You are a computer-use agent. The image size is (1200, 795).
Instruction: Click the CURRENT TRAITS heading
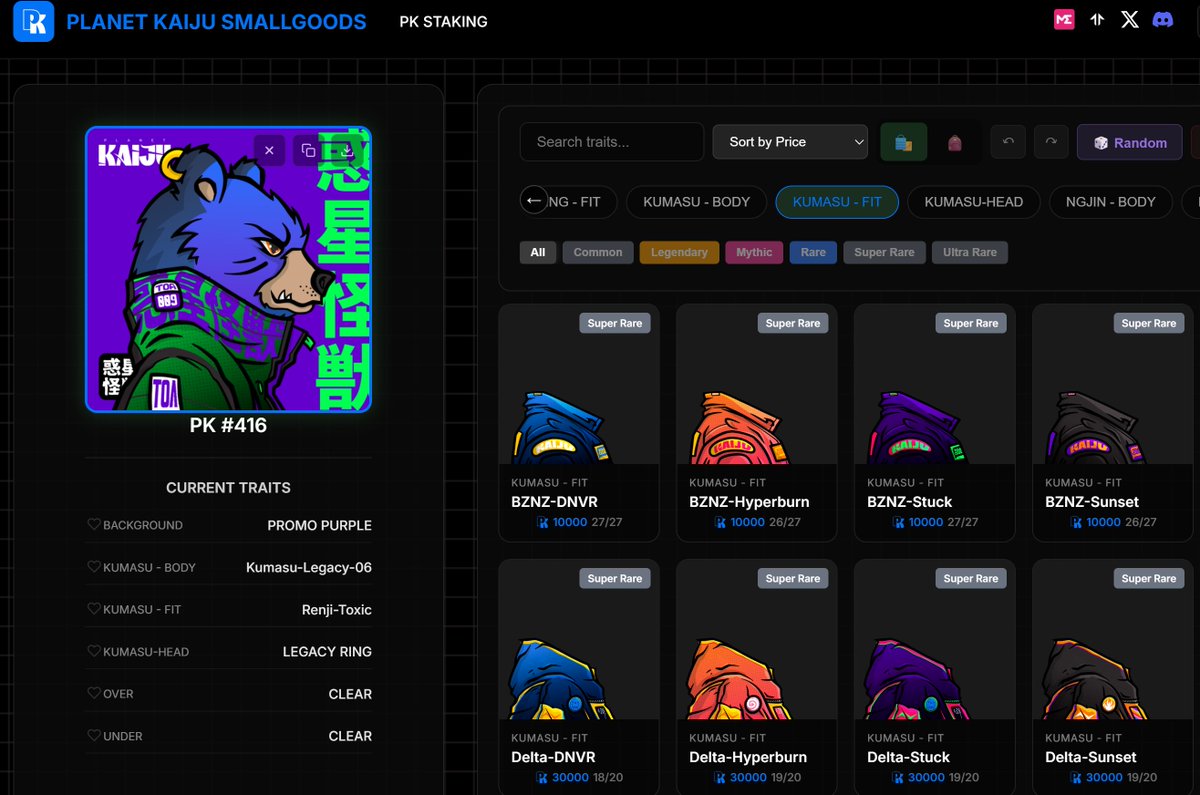[228, 487]
